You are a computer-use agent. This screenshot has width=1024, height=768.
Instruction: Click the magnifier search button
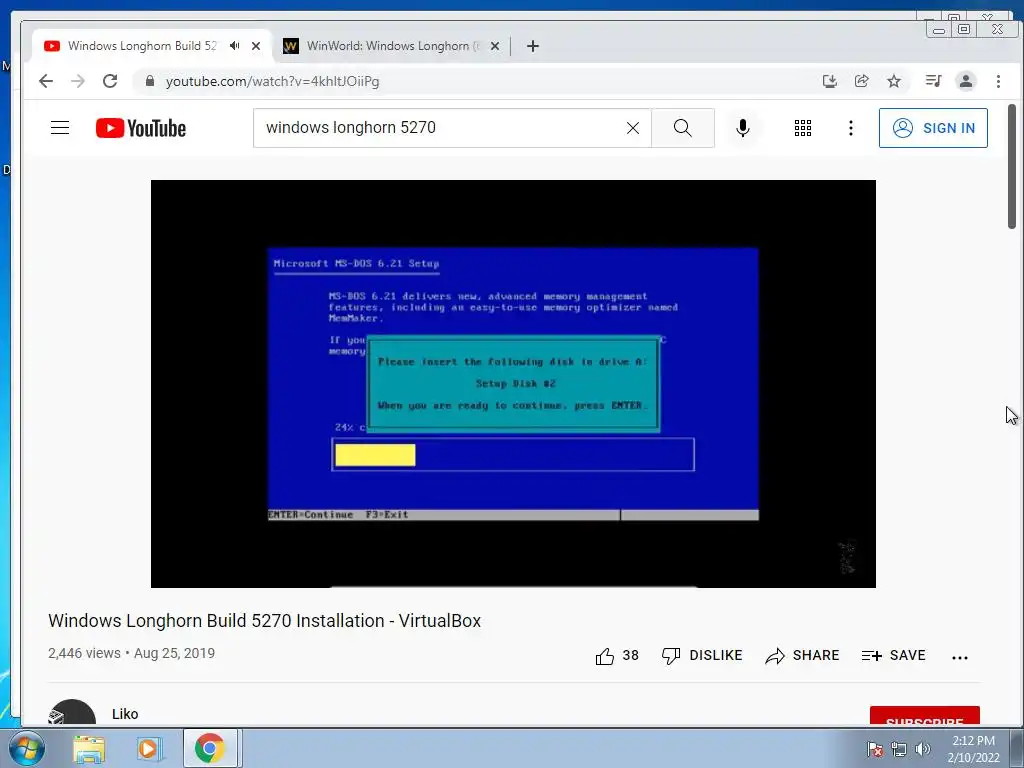[x=682, y=128]
